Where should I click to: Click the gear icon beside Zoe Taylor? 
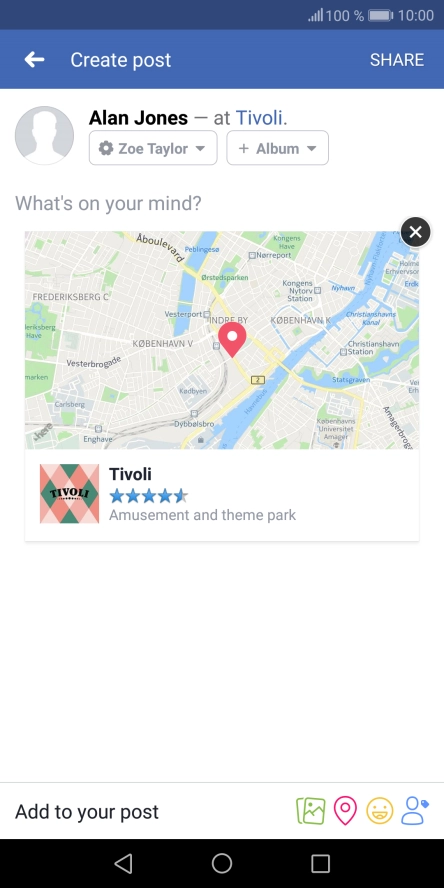pyautogui.click(x=106, y=148)
